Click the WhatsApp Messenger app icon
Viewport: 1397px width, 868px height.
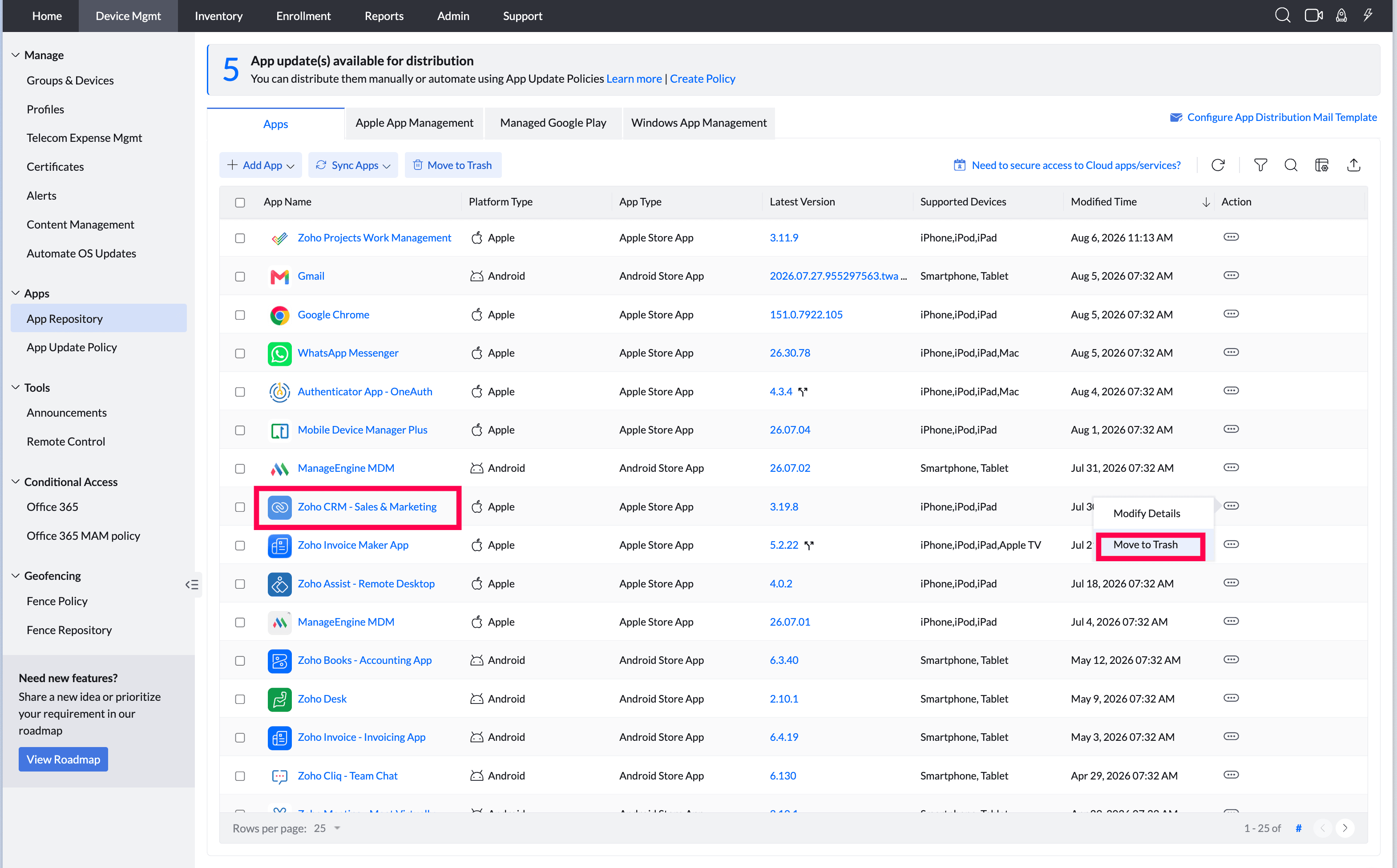coord(280,354)
